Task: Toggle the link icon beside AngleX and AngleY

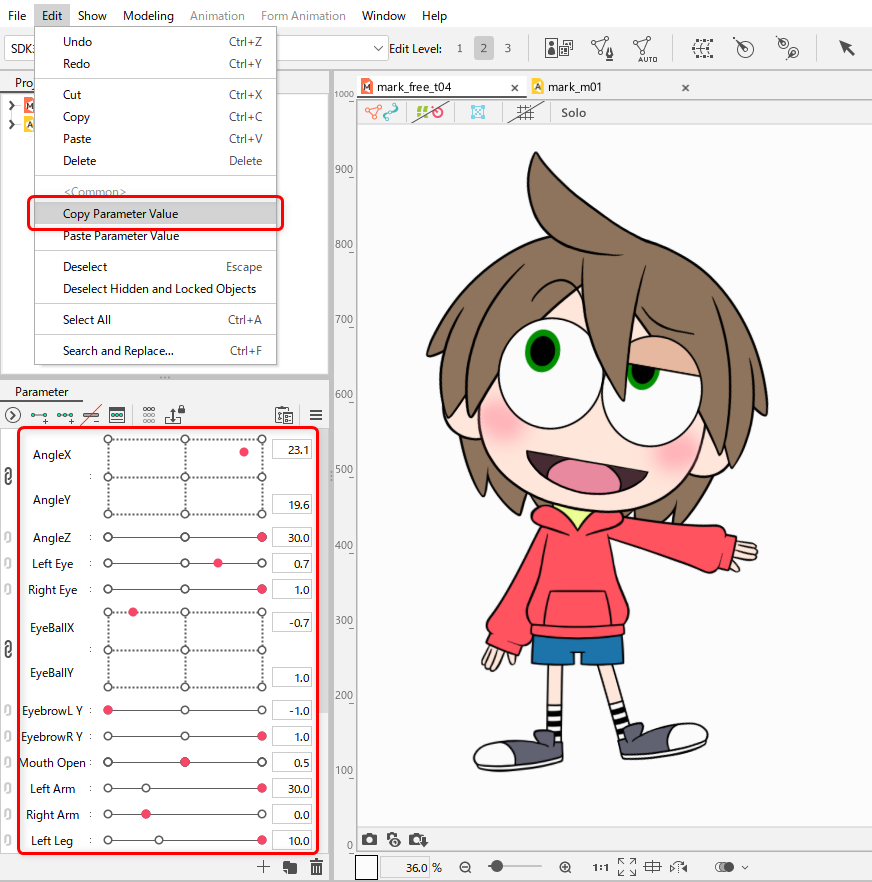Action: point(8,476)
